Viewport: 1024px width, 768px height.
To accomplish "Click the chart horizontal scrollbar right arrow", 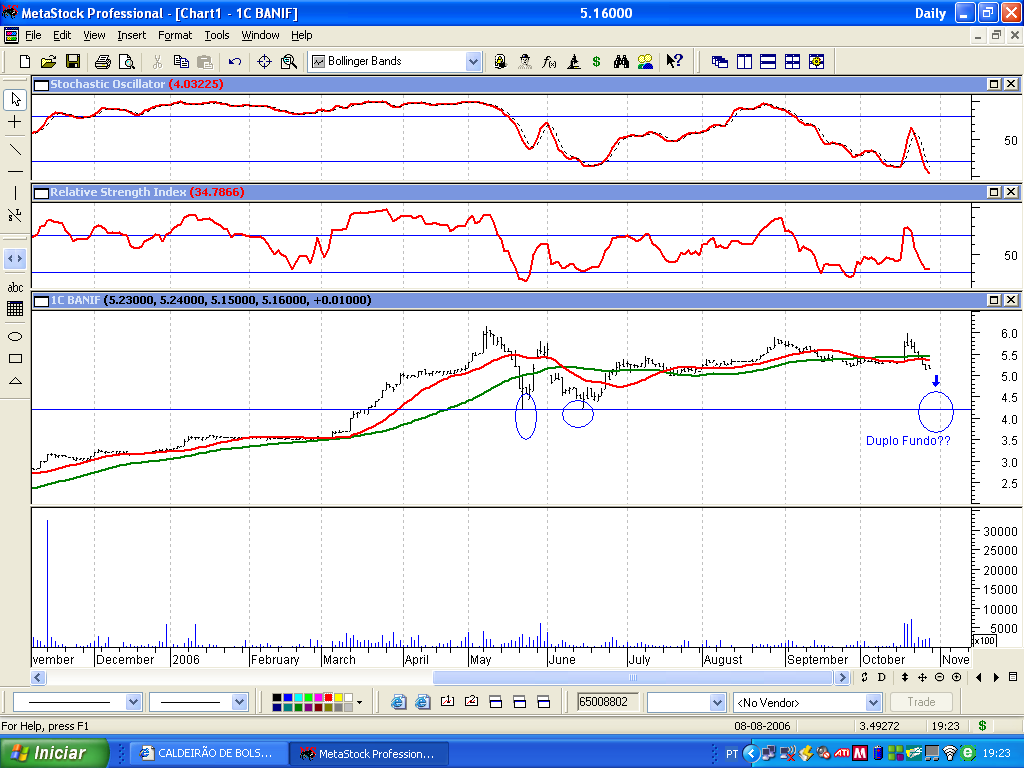I will (842, 677).
